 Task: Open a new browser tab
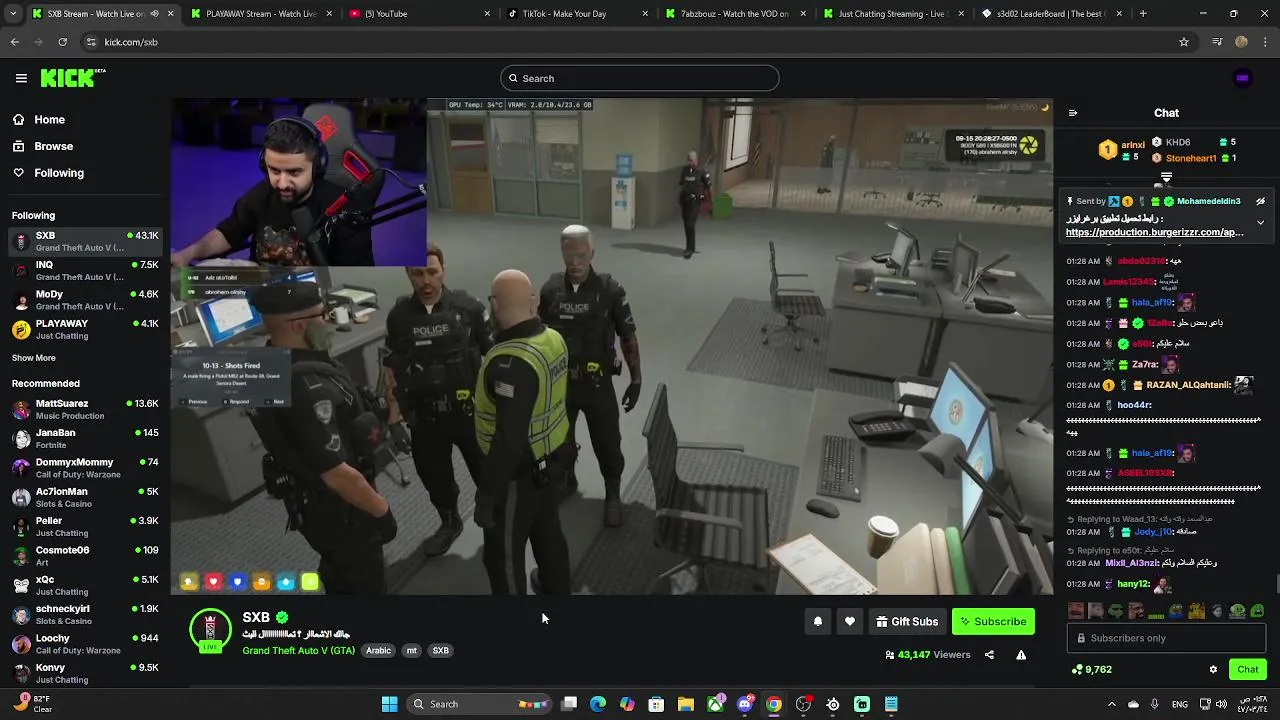[x=1143, y=14]
